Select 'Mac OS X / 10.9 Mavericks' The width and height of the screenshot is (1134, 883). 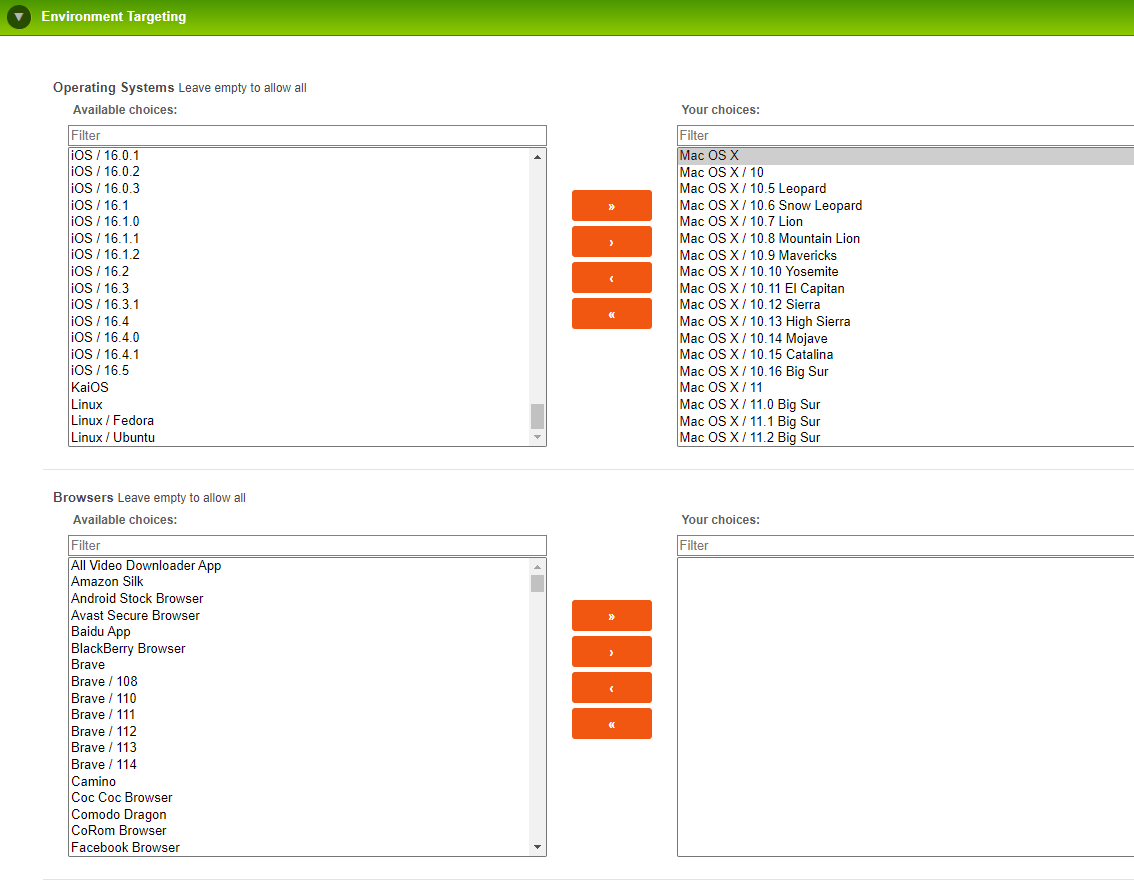click(905, 255)
